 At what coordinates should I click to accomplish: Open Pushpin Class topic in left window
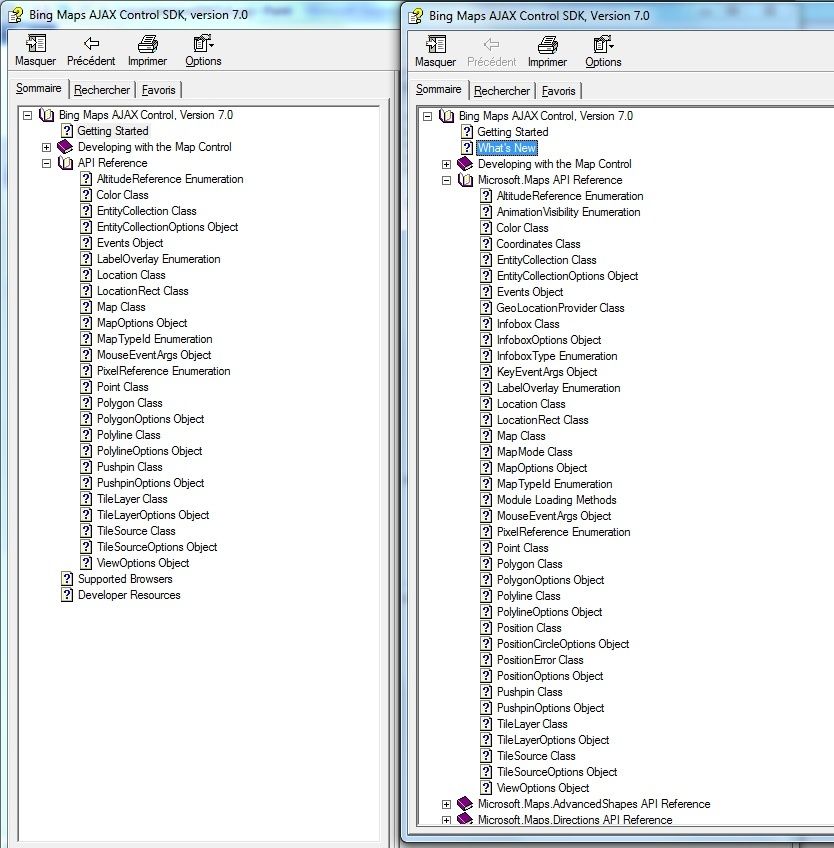(129, 467)
